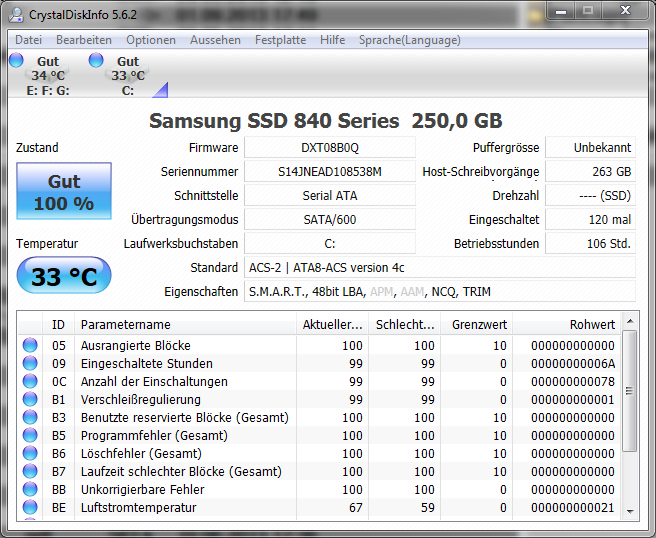
Task: Select the Ausrangierte Blöcke row name
Action: click(136, 346)
